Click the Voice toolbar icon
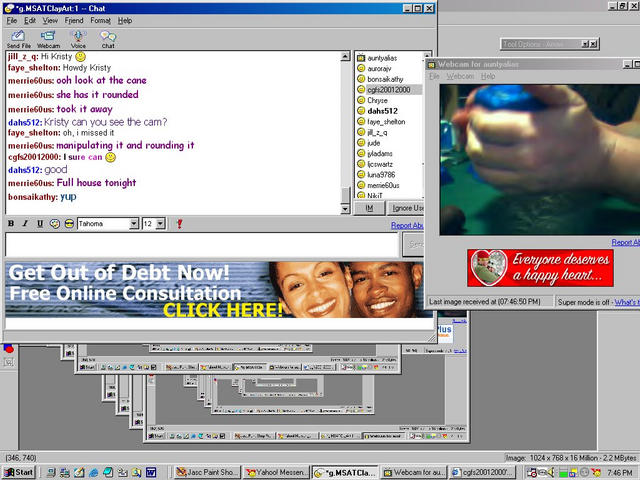 (78, 39)
